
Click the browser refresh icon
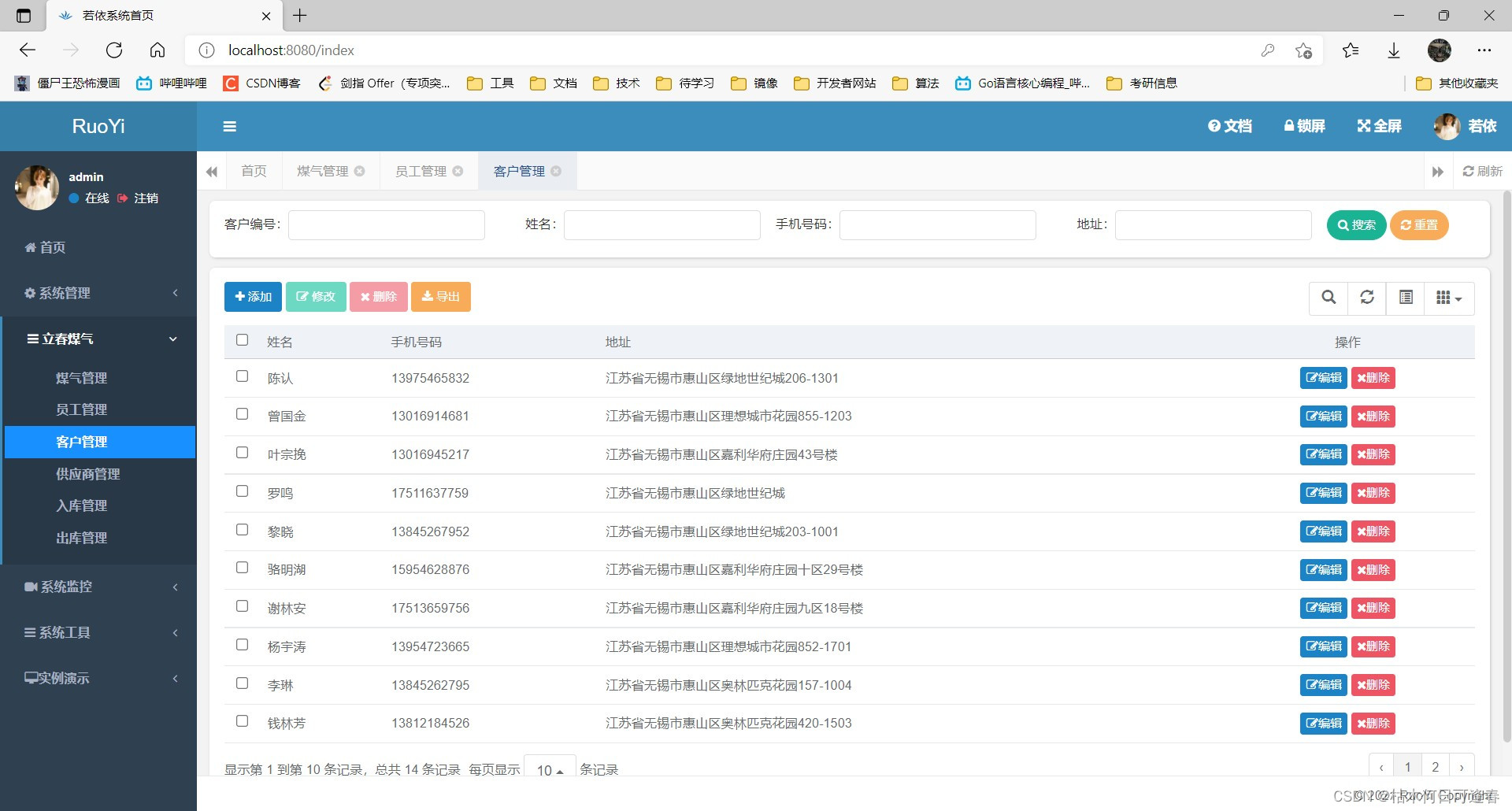[114, 50]
